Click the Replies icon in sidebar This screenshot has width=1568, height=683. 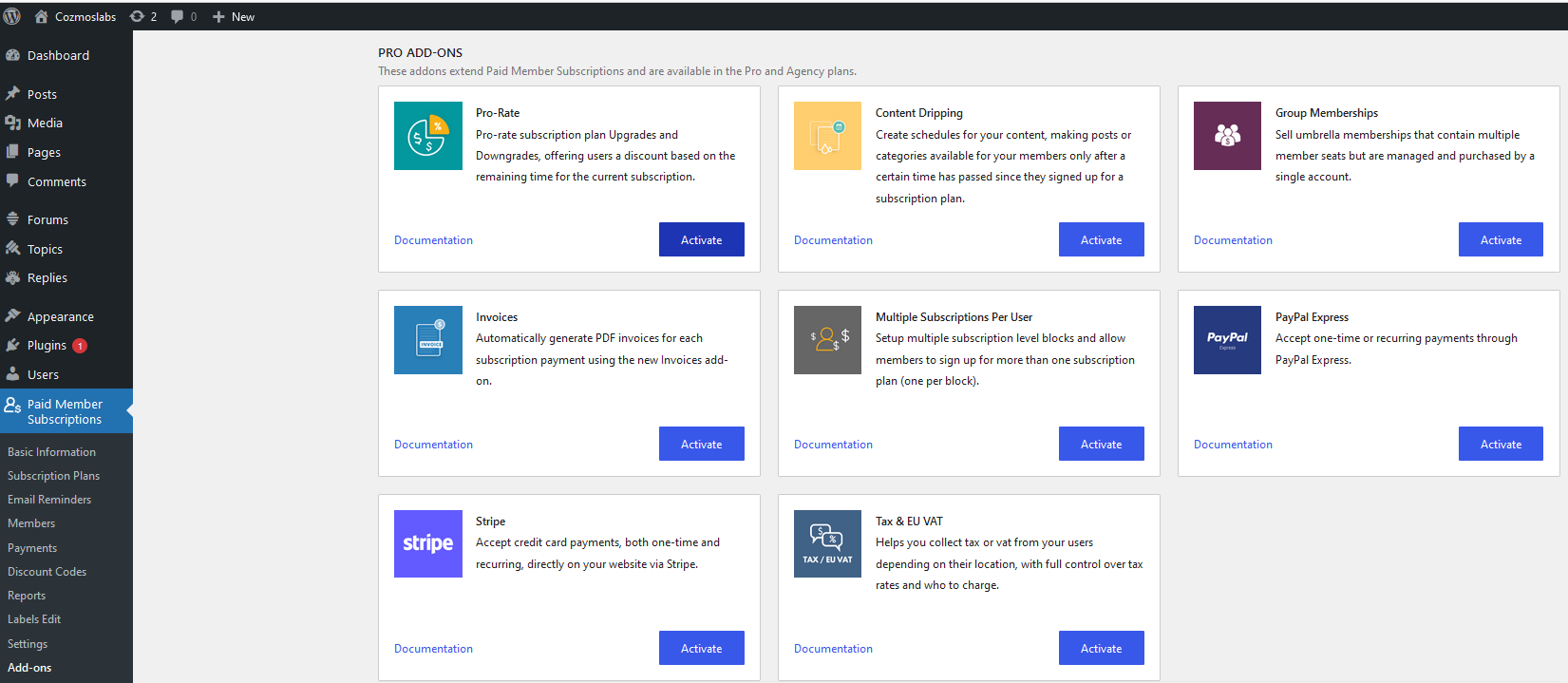pos(12,277)
